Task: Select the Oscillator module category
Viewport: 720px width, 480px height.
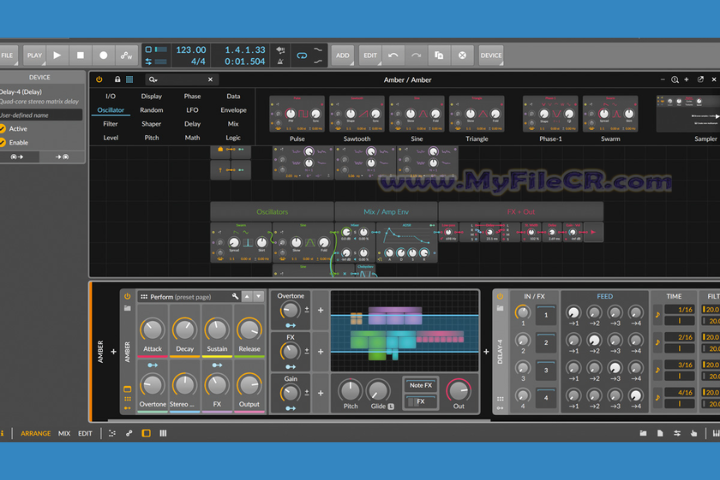Action: [111, 110]
